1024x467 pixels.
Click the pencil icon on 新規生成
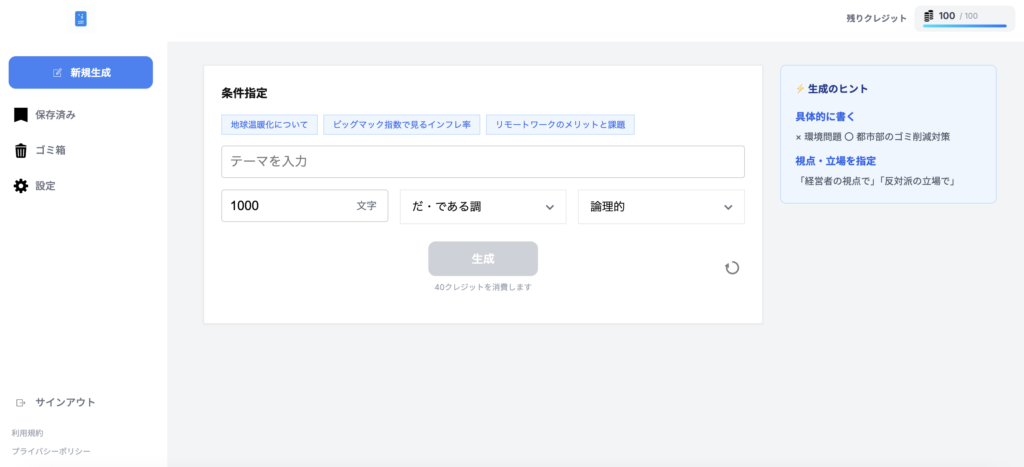(x=58, y=73)
